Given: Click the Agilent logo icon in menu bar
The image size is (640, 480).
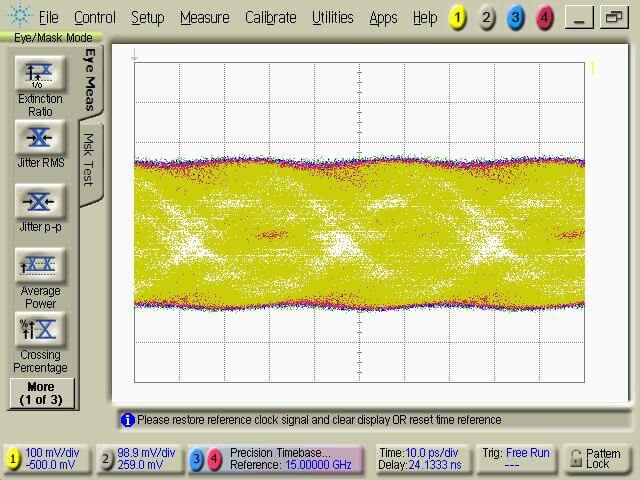Looking at the screenshot, I should tap(18, 17).
